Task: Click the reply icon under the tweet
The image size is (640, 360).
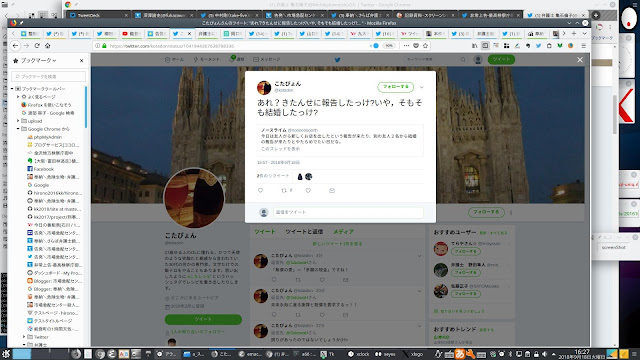Action: [x=260, y=190]
